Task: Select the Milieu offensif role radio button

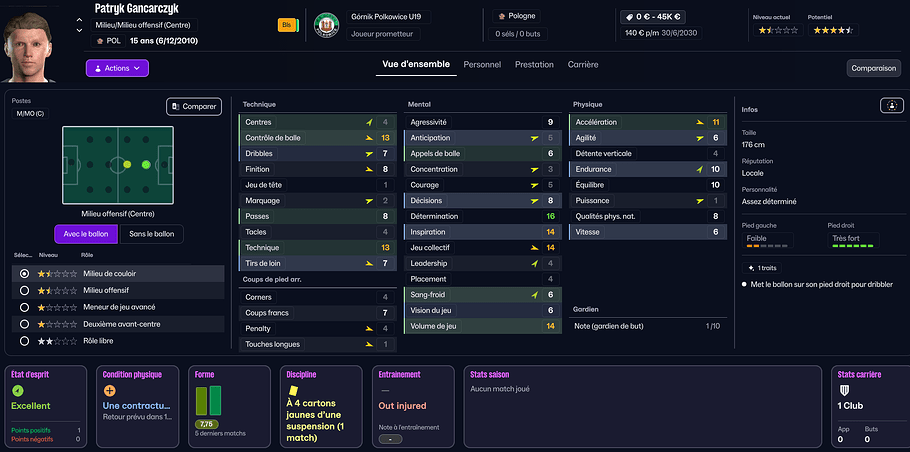Action: click(x=24, y=290)
